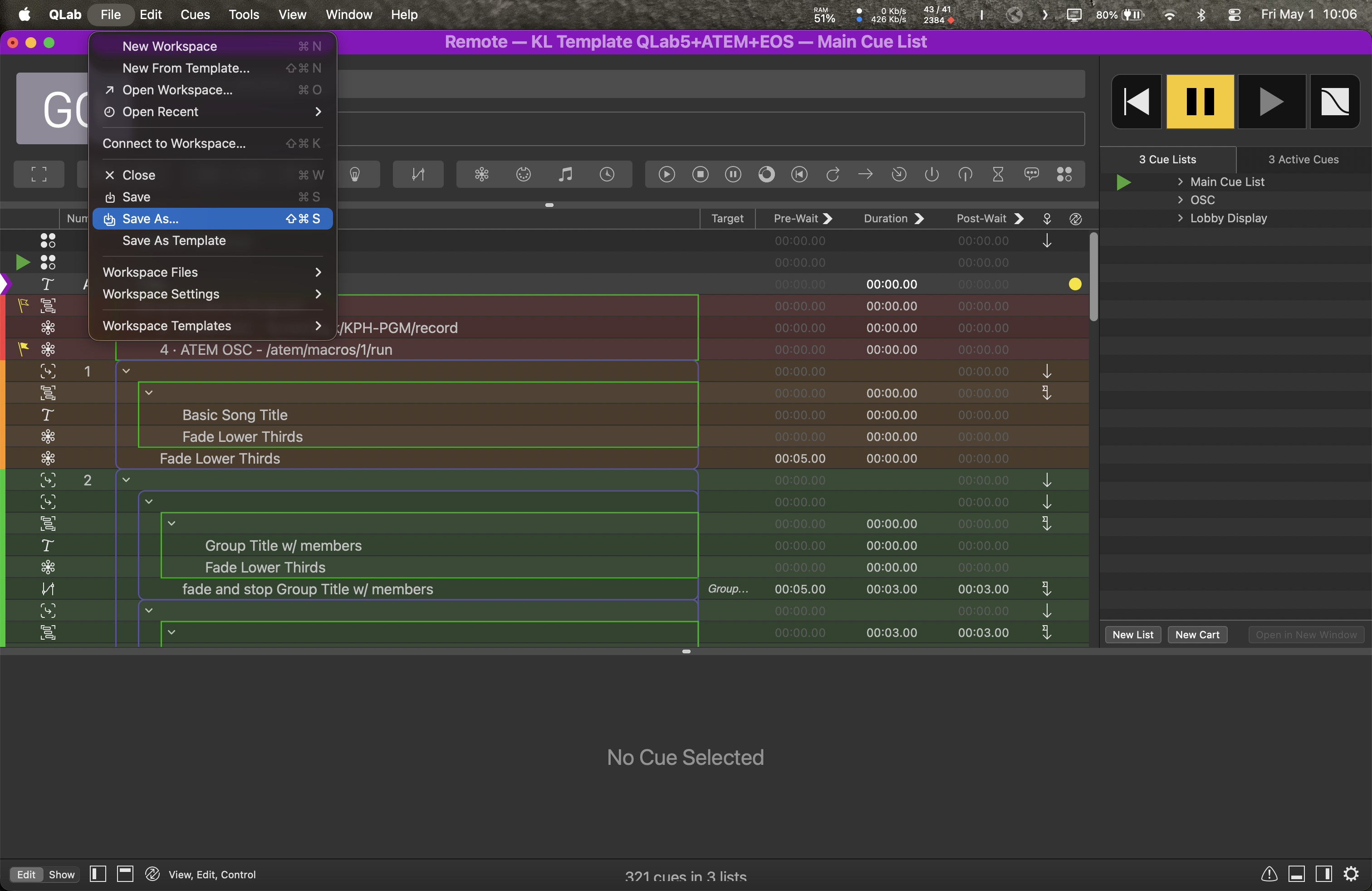Add a Memo cue (speech bubble icon)

[x=1031, y=174]
